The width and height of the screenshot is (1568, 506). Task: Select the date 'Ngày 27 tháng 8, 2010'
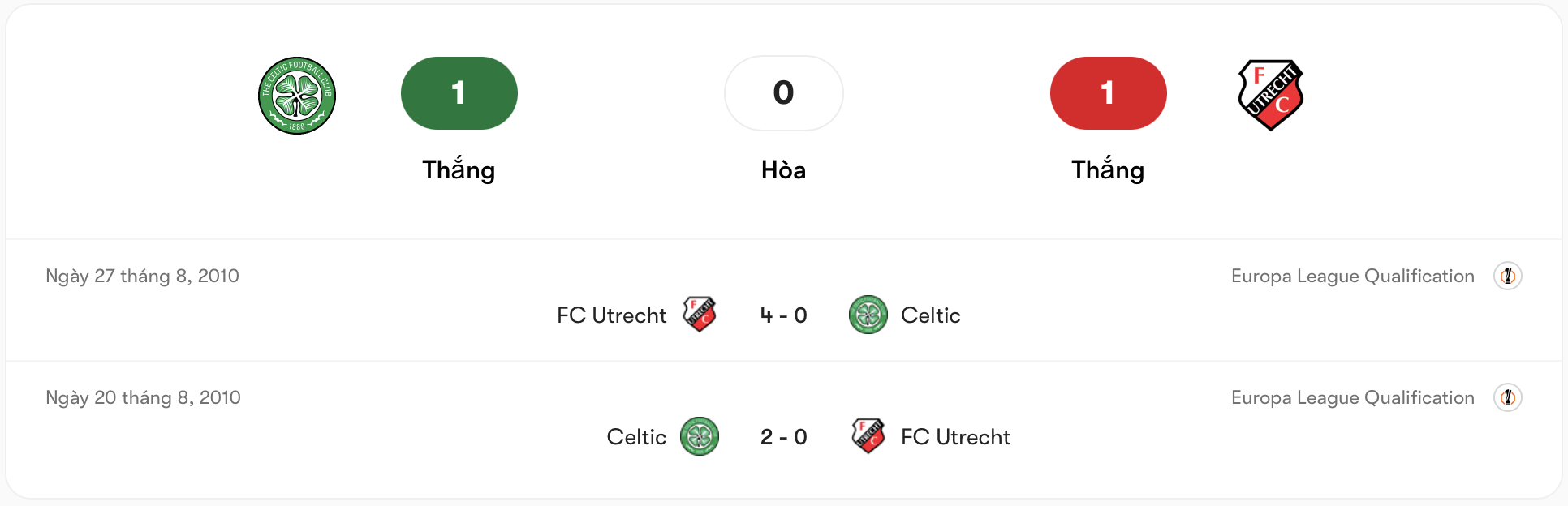point(143,276)
